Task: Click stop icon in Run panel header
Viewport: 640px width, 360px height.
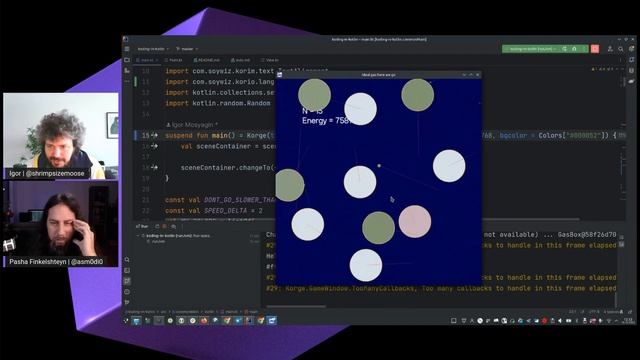Action: pos(165,226)
